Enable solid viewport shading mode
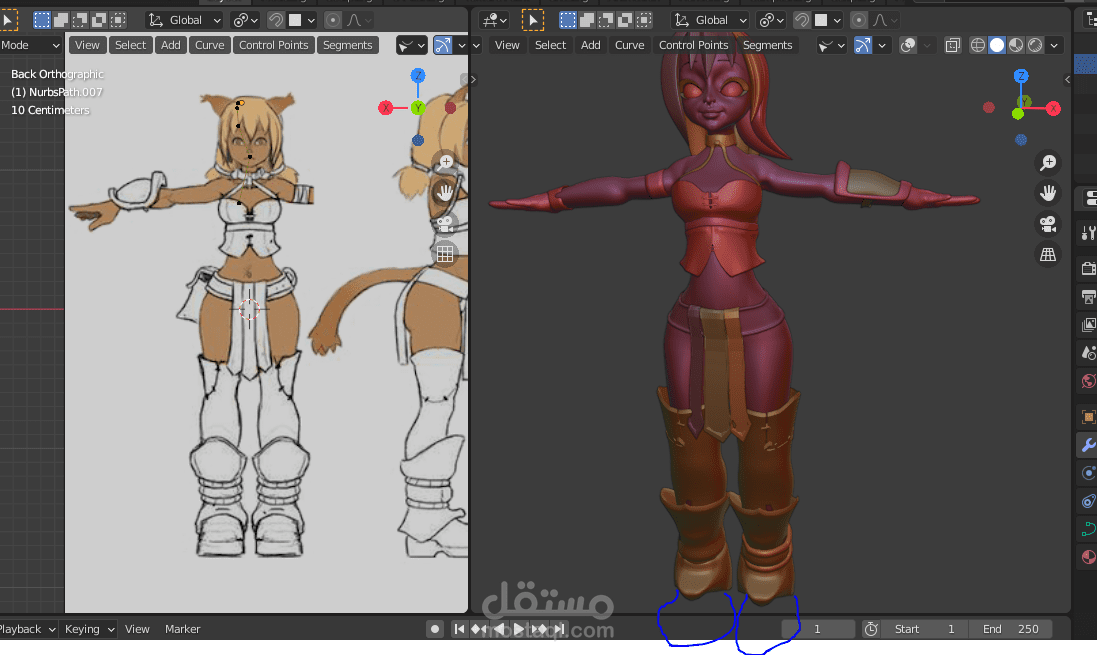 [997, 45]
